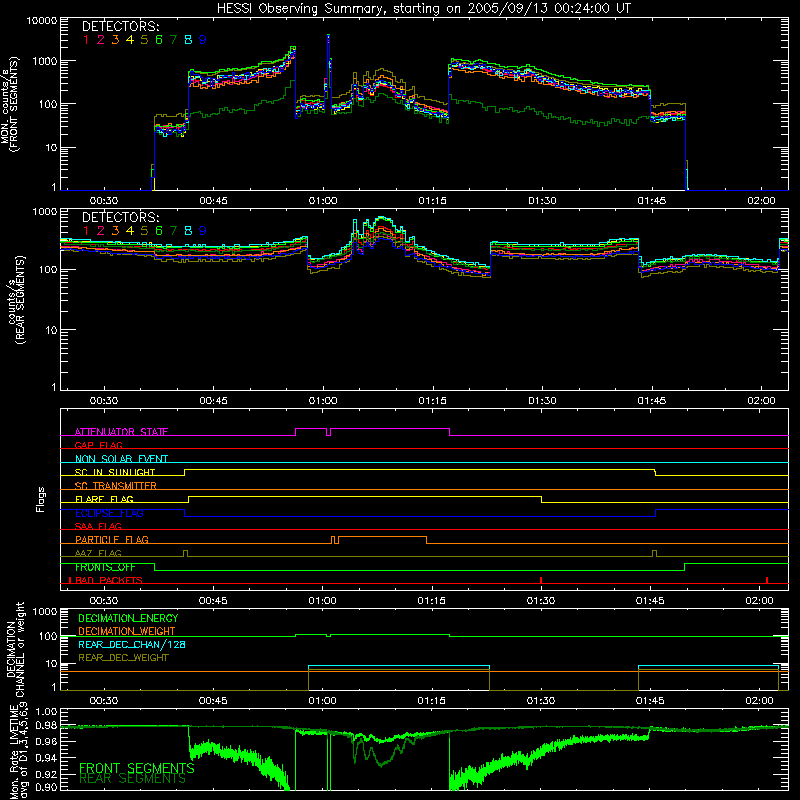
Task: Click the '1.00' tick on the livetime axis
Action: (46, 711)
